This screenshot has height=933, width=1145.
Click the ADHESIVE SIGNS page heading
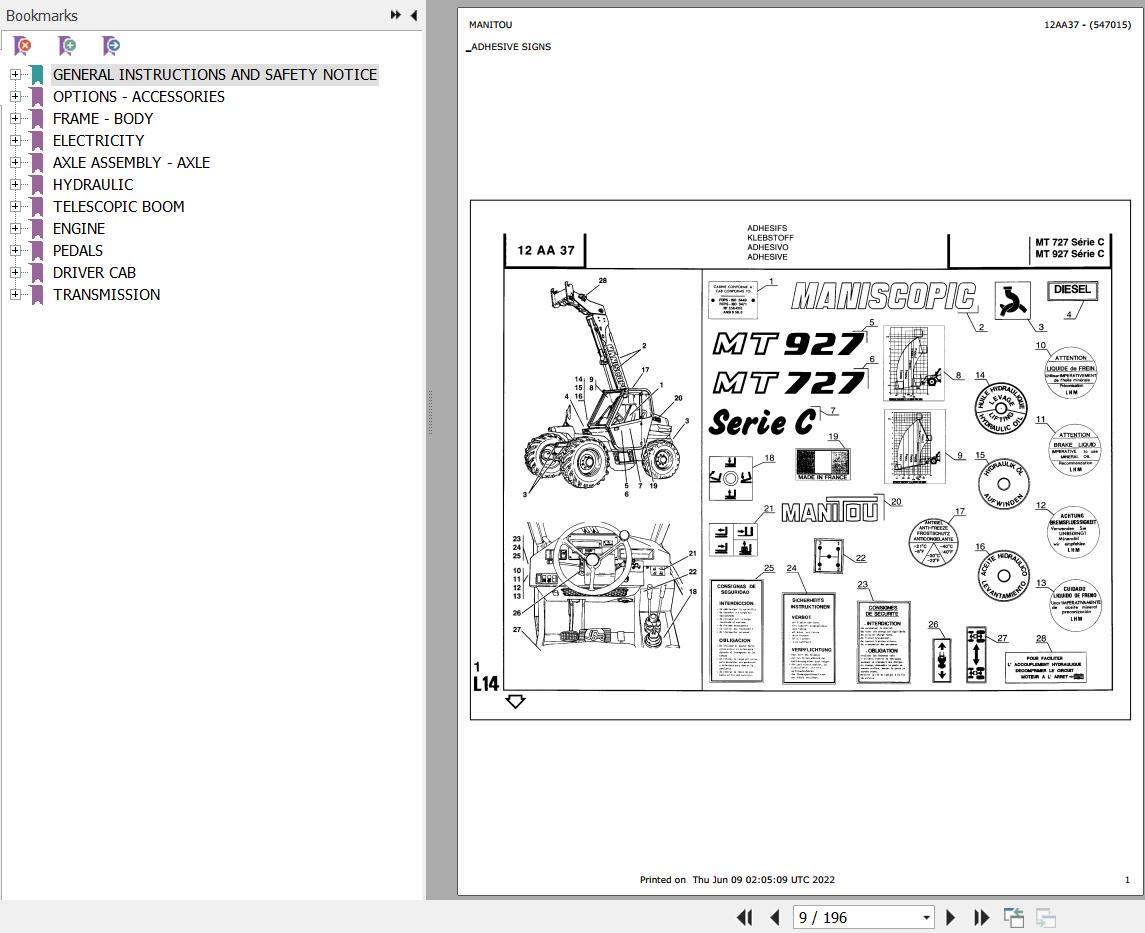510,47
